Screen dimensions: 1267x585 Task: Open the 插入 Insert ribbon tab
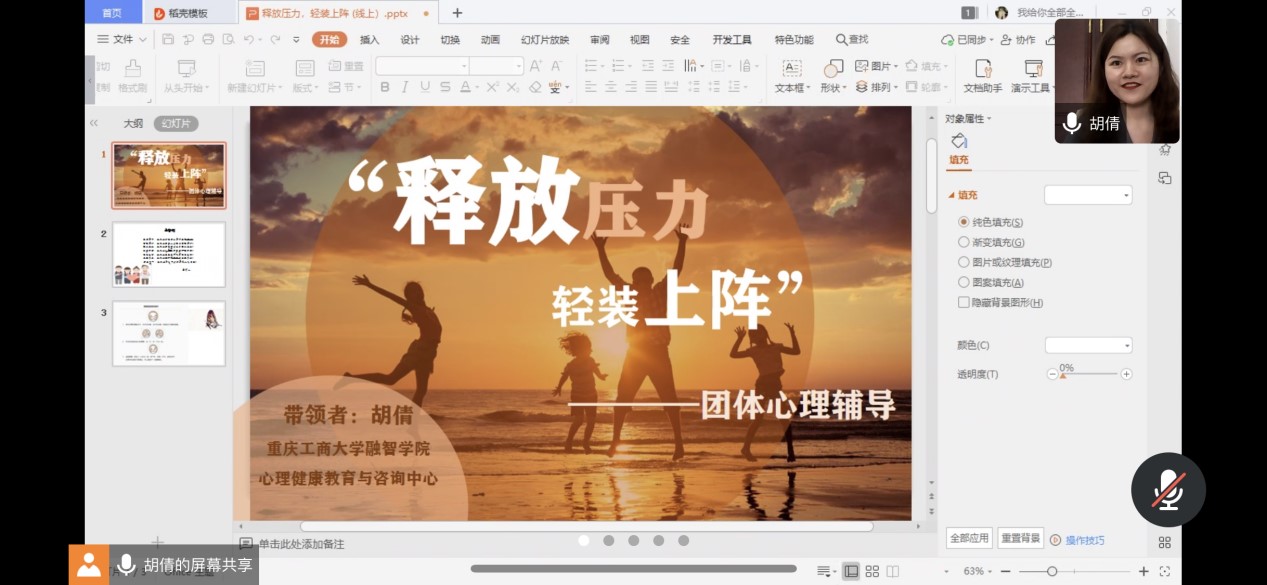tap(369, 40)
